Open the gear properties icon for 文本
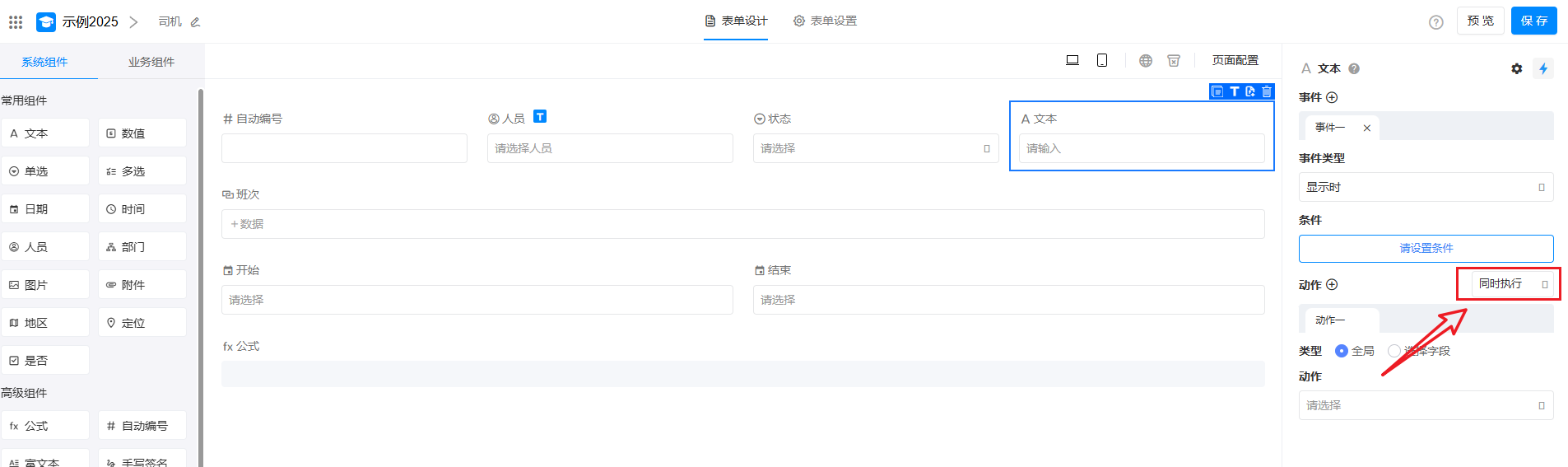This screenshot has height=467, width=1568. point(1517,68)
